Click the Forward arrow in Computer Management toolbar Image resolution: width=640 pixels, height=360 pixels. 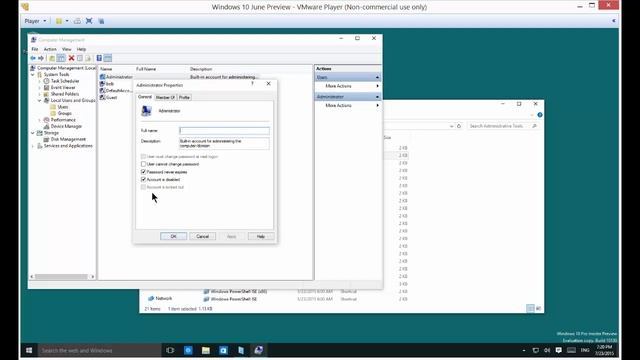(x=41, y=58)
